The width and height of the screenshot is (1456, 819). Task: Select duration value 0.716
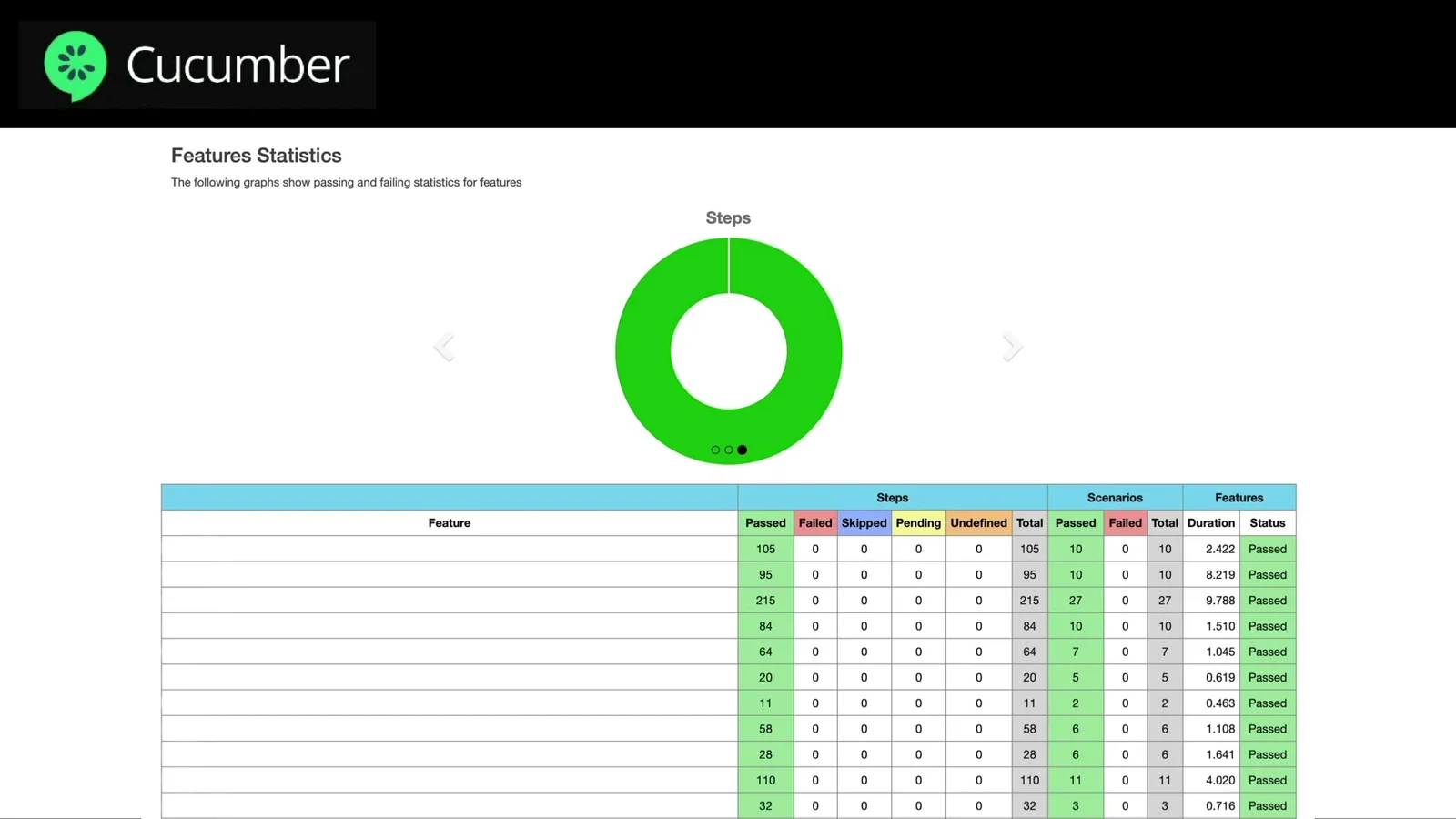1220,806
